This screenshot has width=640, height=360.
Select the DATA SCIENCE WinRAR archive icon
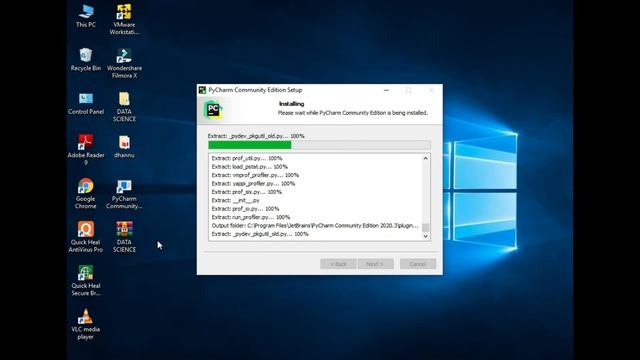pos(124,237)
